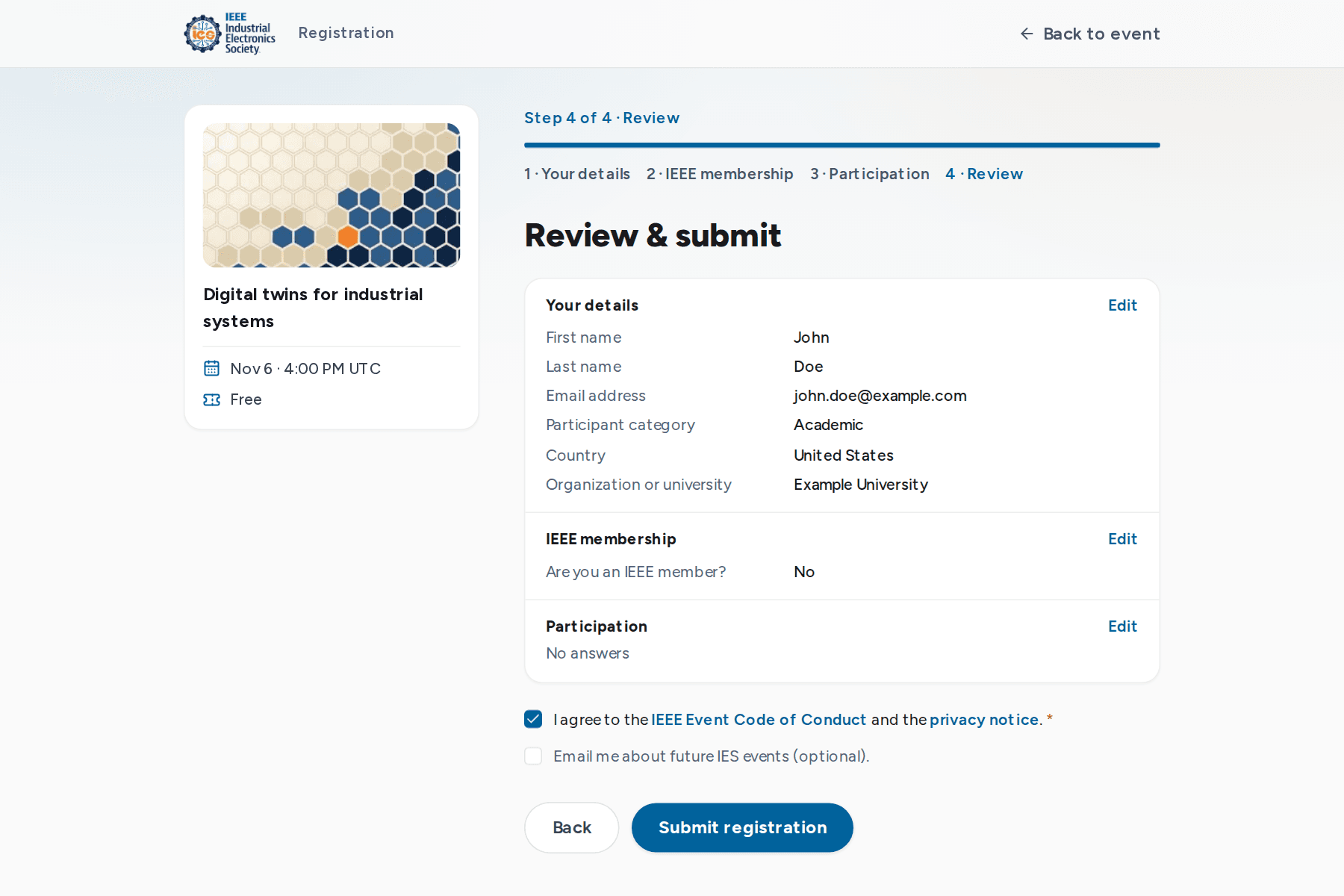Click the Are you an IEEE member? label

pos(635,572)
